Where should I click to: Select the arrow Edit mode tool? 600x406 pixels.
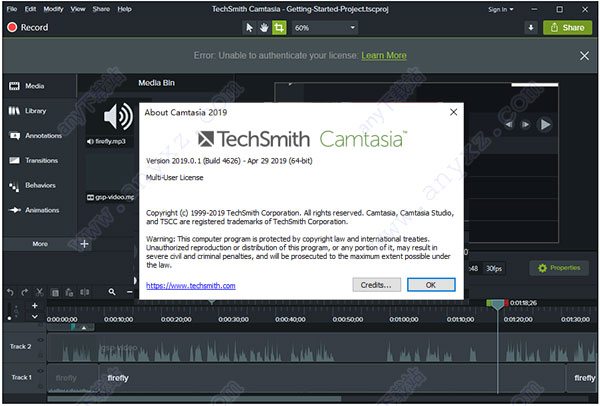[x=249, y=28]
